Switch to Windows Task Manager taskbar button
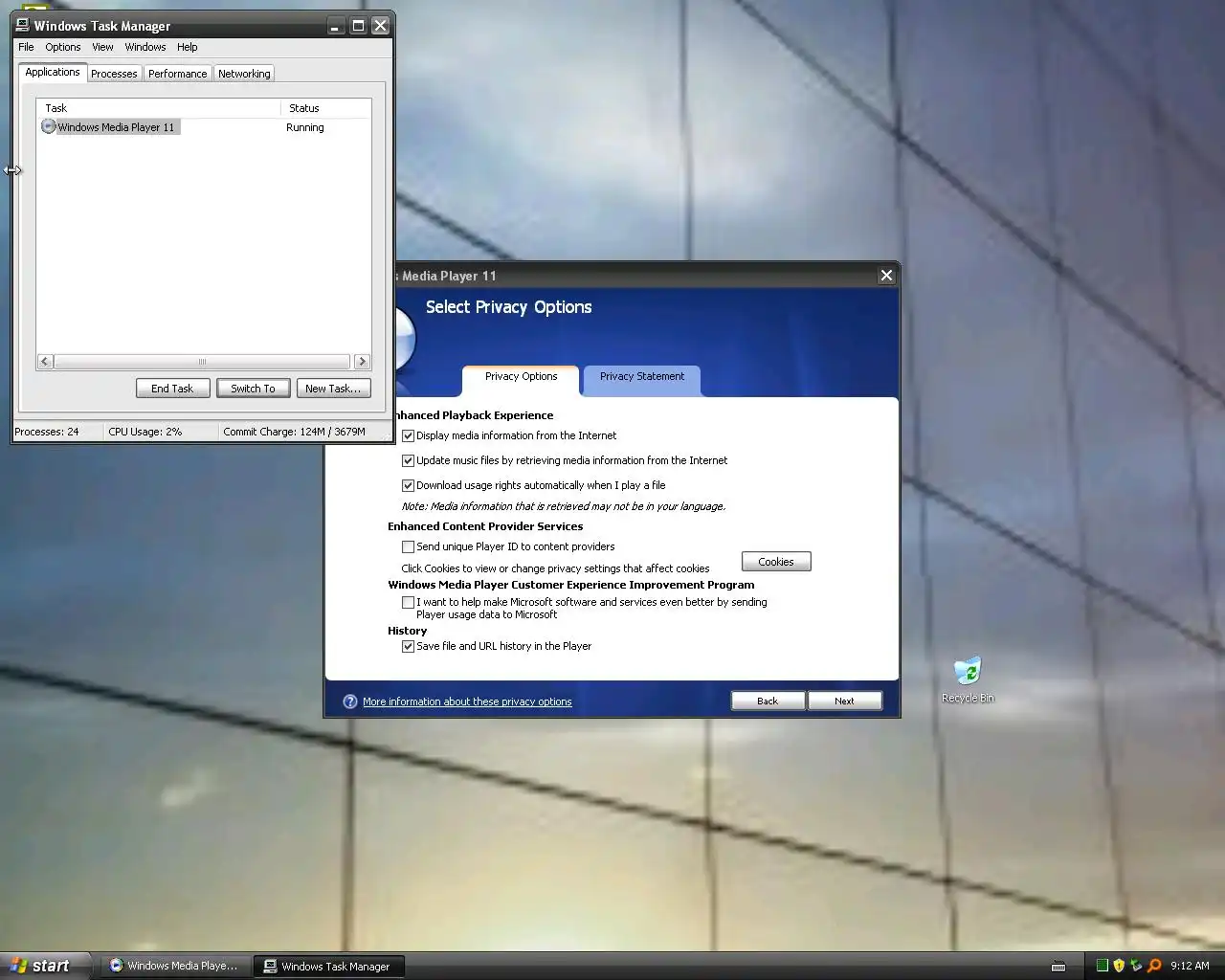This screenshot has height=980, width=1225. pos(328,966)
